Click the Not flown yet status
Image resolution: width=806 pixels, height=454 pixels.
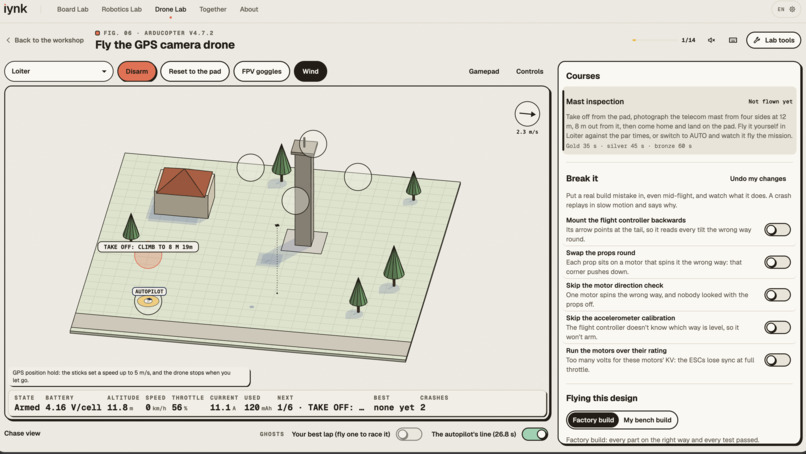click(x=770, y=102)
